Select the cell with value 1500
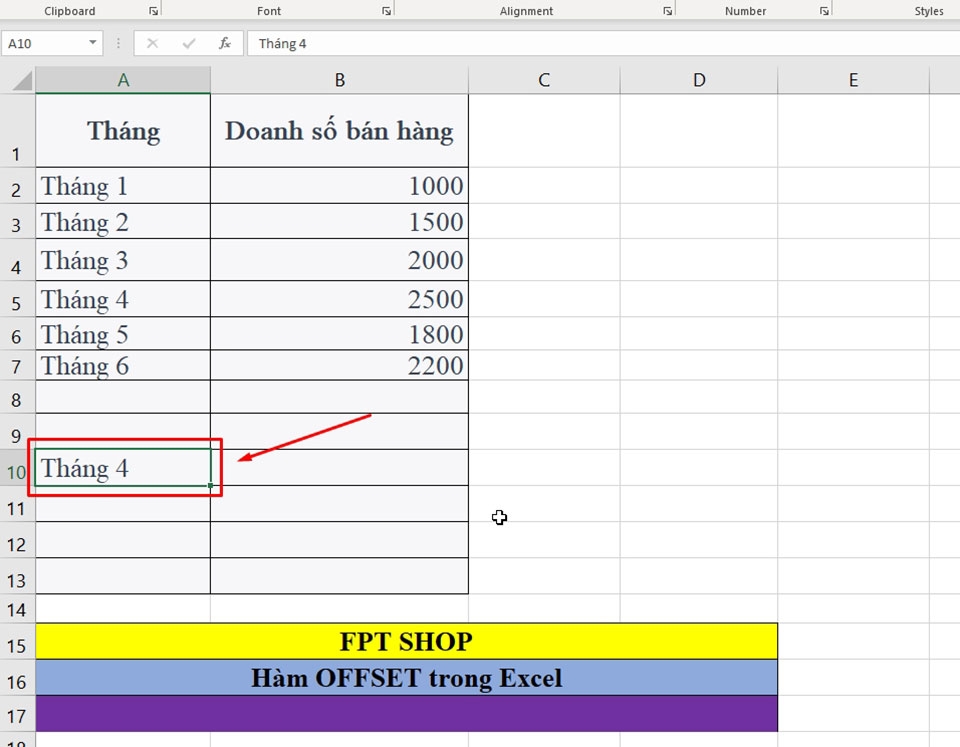The height and width of the screenshot is (747, 960). (x=339, y=221)
